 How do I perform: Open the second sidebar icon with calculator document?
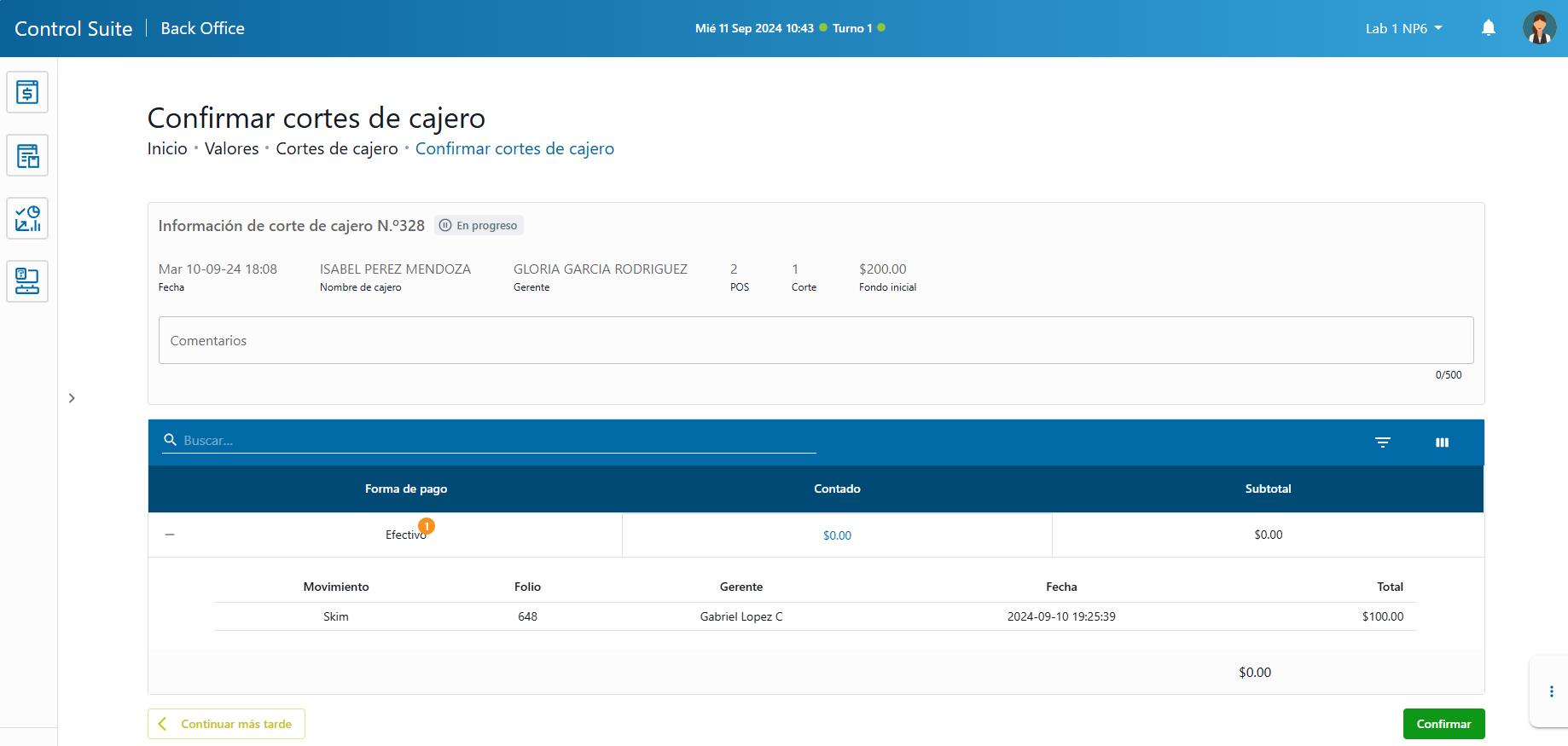click(x=27, y=155)
